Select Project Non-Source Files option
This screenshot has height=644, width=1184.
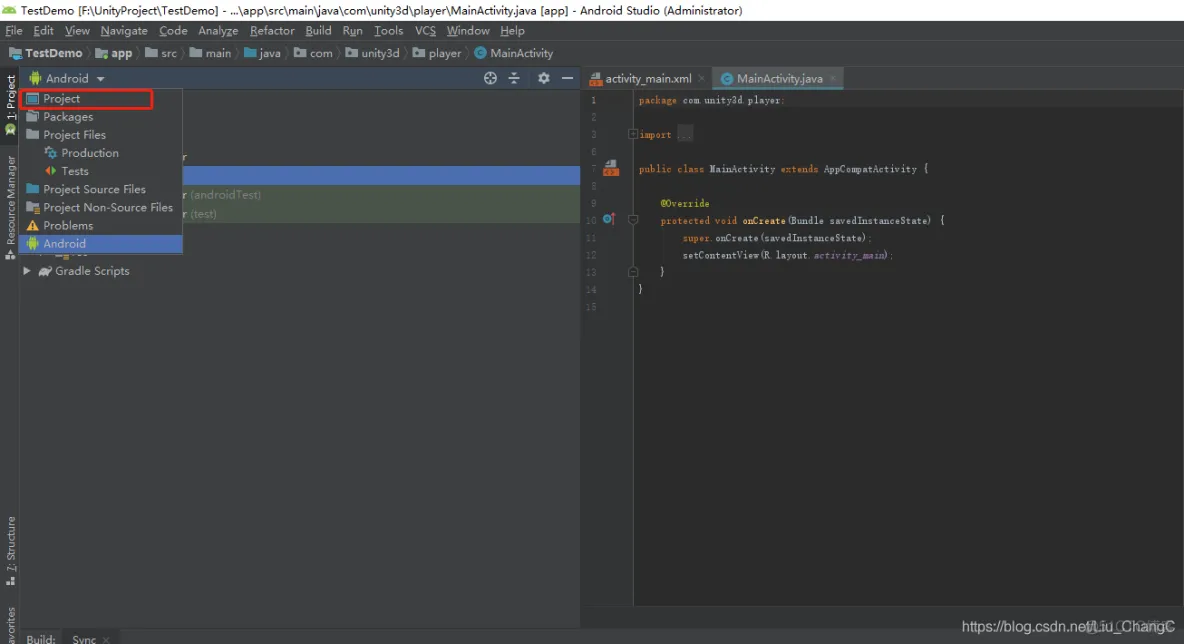pos(100,208)
